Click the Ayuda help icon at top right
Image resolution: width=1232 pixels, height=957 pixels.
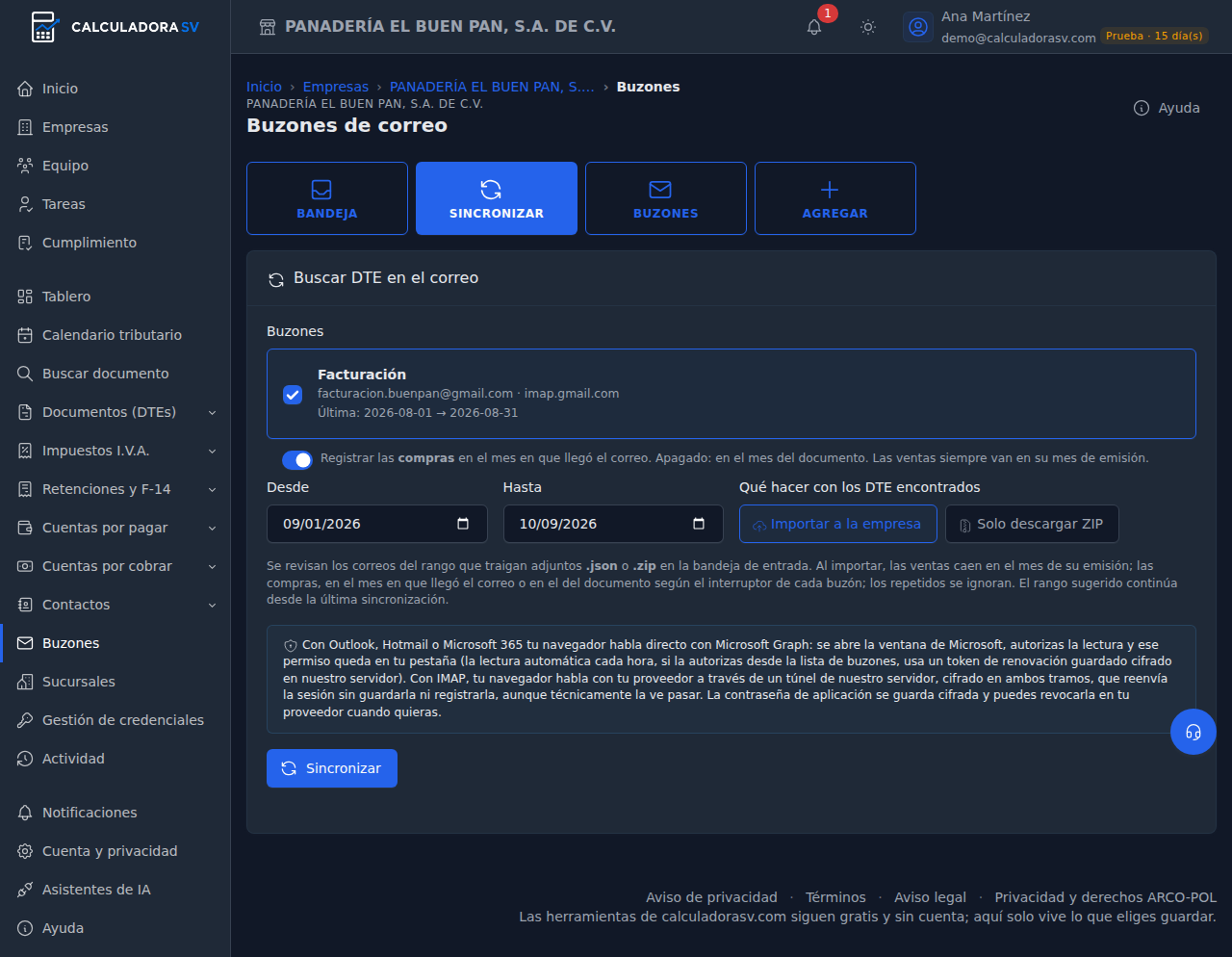(x=1142, y=108)
